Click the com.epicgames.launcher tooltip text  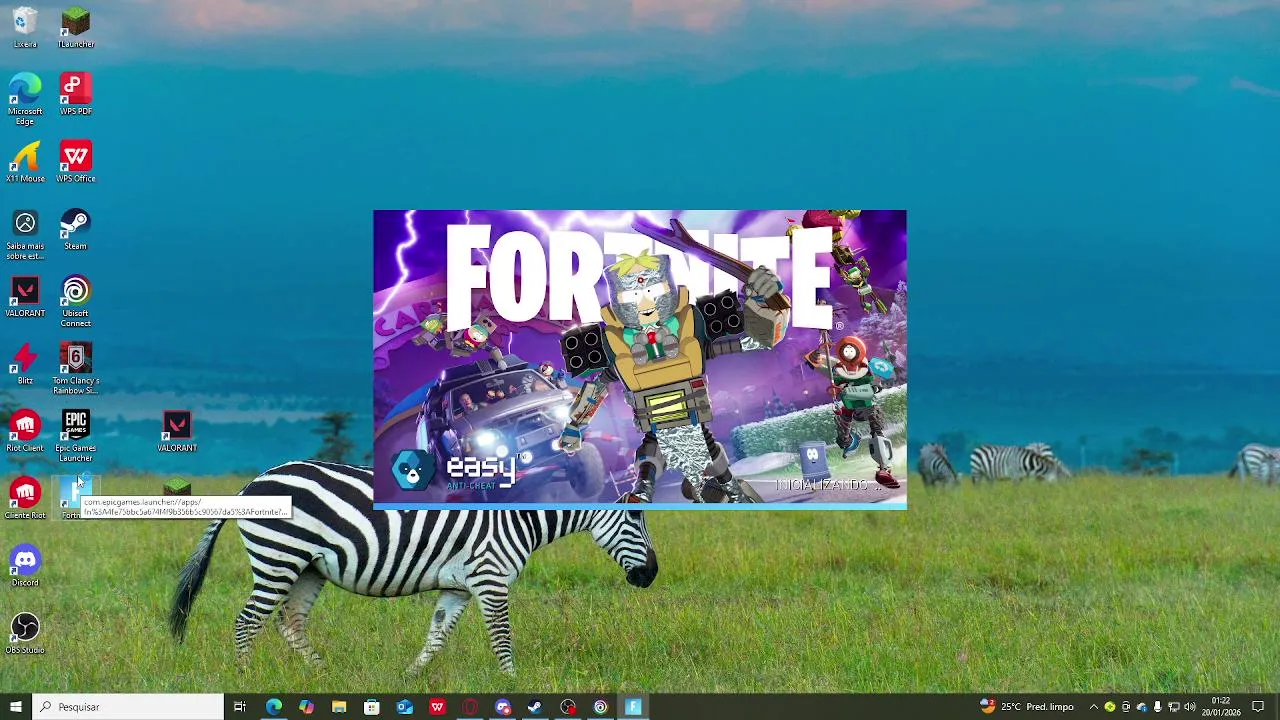tap(186, 507)
